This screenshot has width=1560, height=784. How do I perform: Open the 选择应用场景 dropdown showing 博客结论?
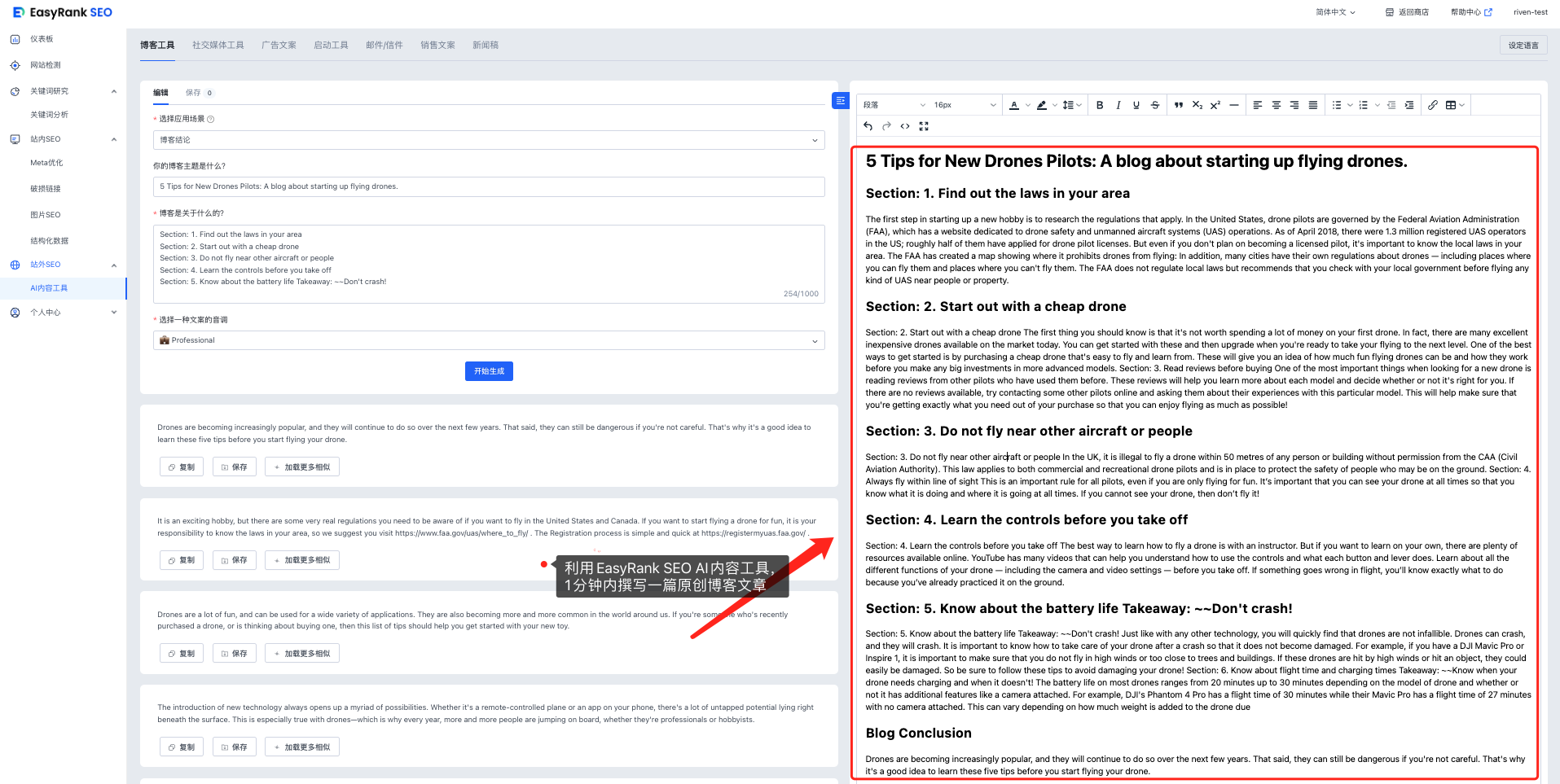(489, 140)
